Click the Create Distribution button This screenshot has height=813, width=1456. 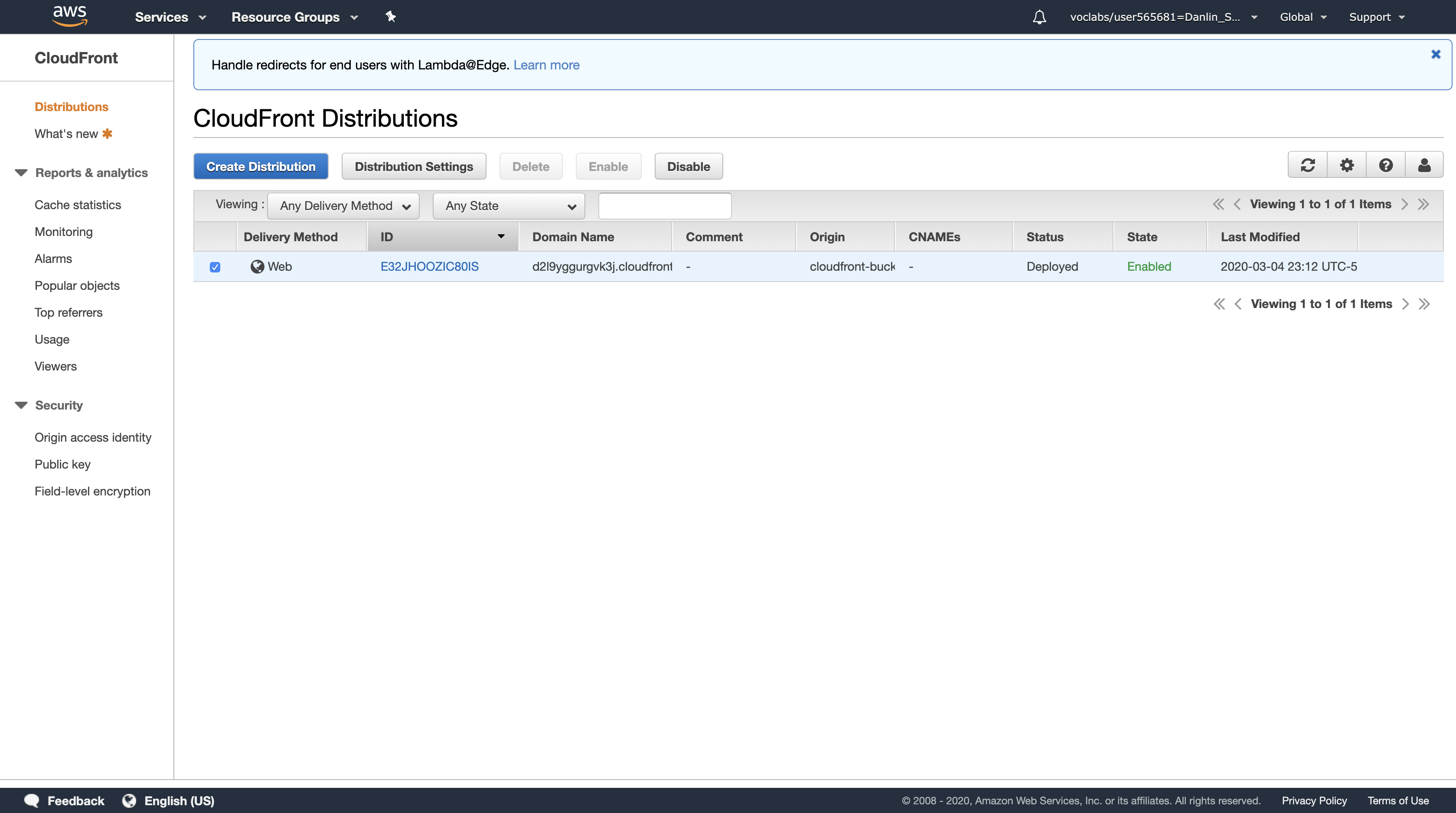pyautogui.click(x=261, y=166)
